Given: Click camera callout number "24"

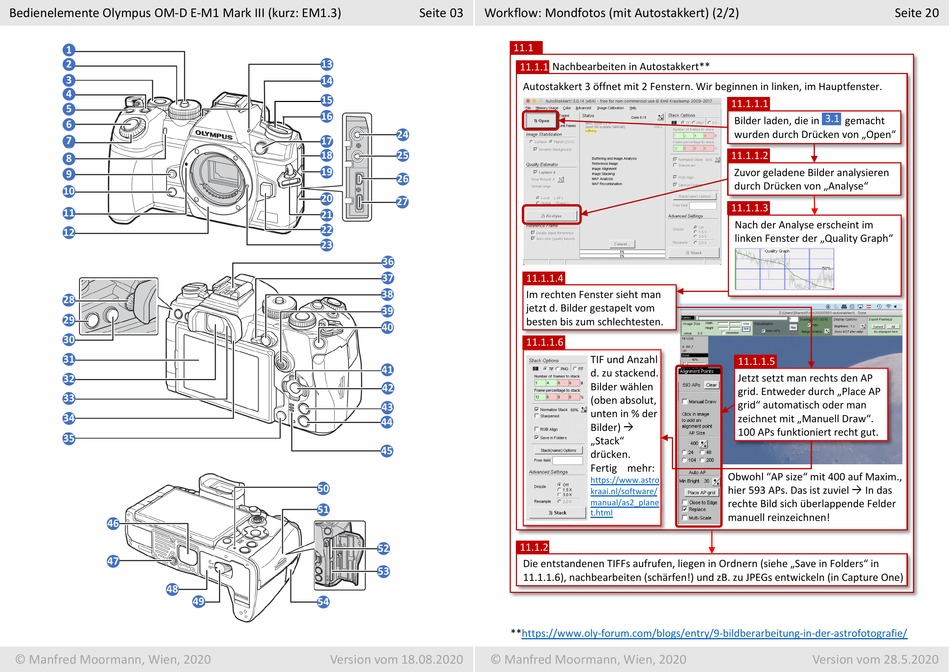Looking at the screenshot, I should (402, 135).
